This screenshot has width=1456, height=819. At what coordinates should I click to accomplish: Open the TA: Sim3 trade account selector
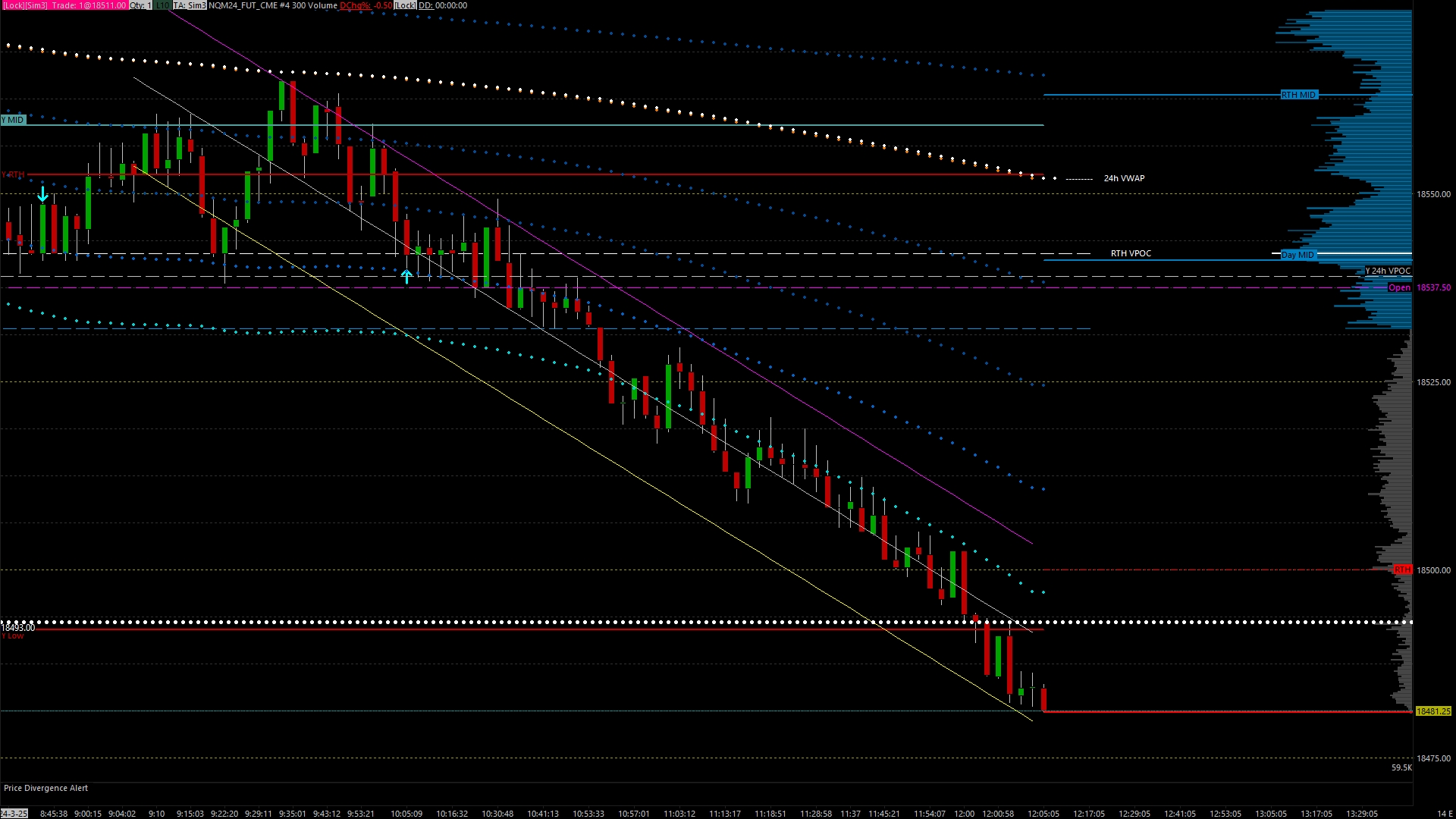point(189,5)
